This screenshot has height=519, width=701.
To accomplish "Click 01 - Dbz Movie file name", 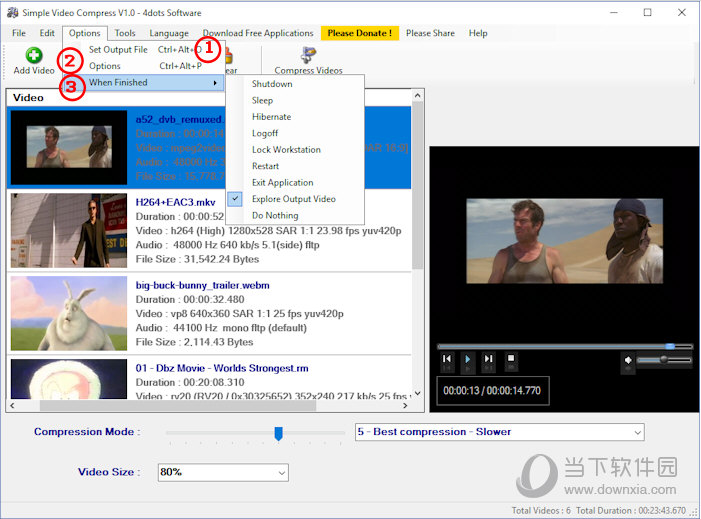I will pyautogui.click(x=222, y=368).
